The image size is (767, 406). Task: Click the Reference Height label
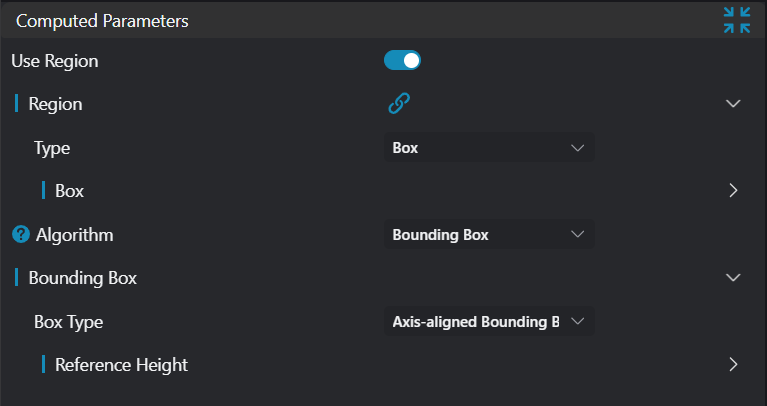(x=121, y=364)
